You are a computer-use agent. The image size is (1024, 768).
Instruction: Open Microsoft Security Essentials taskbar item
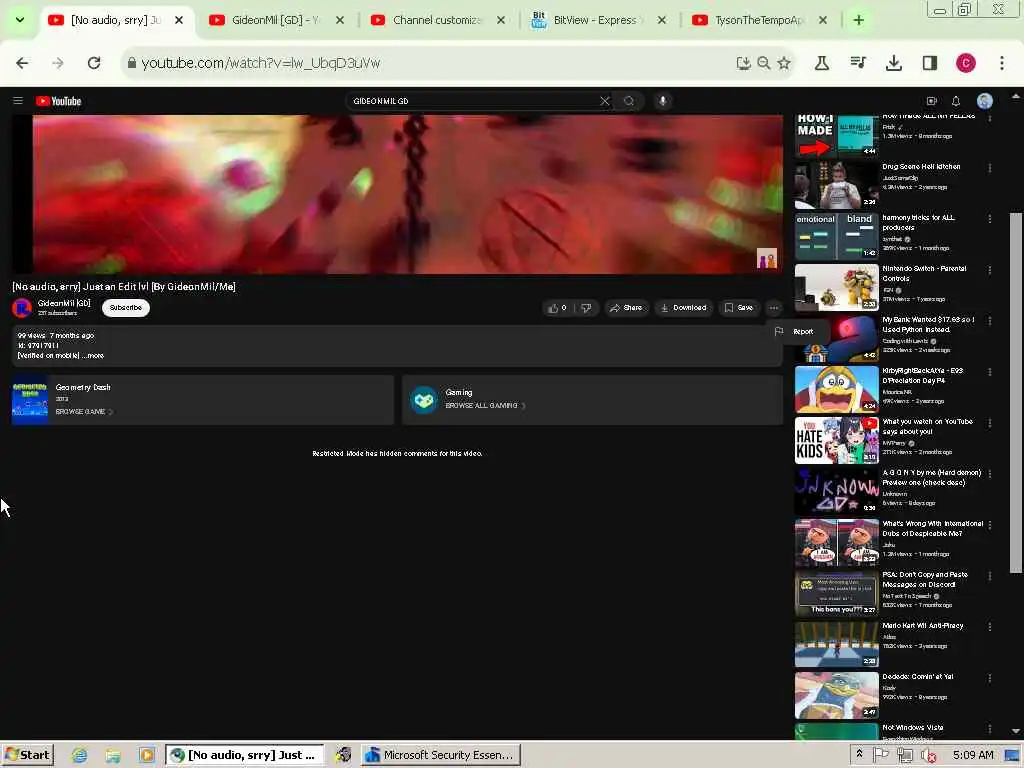441,755
